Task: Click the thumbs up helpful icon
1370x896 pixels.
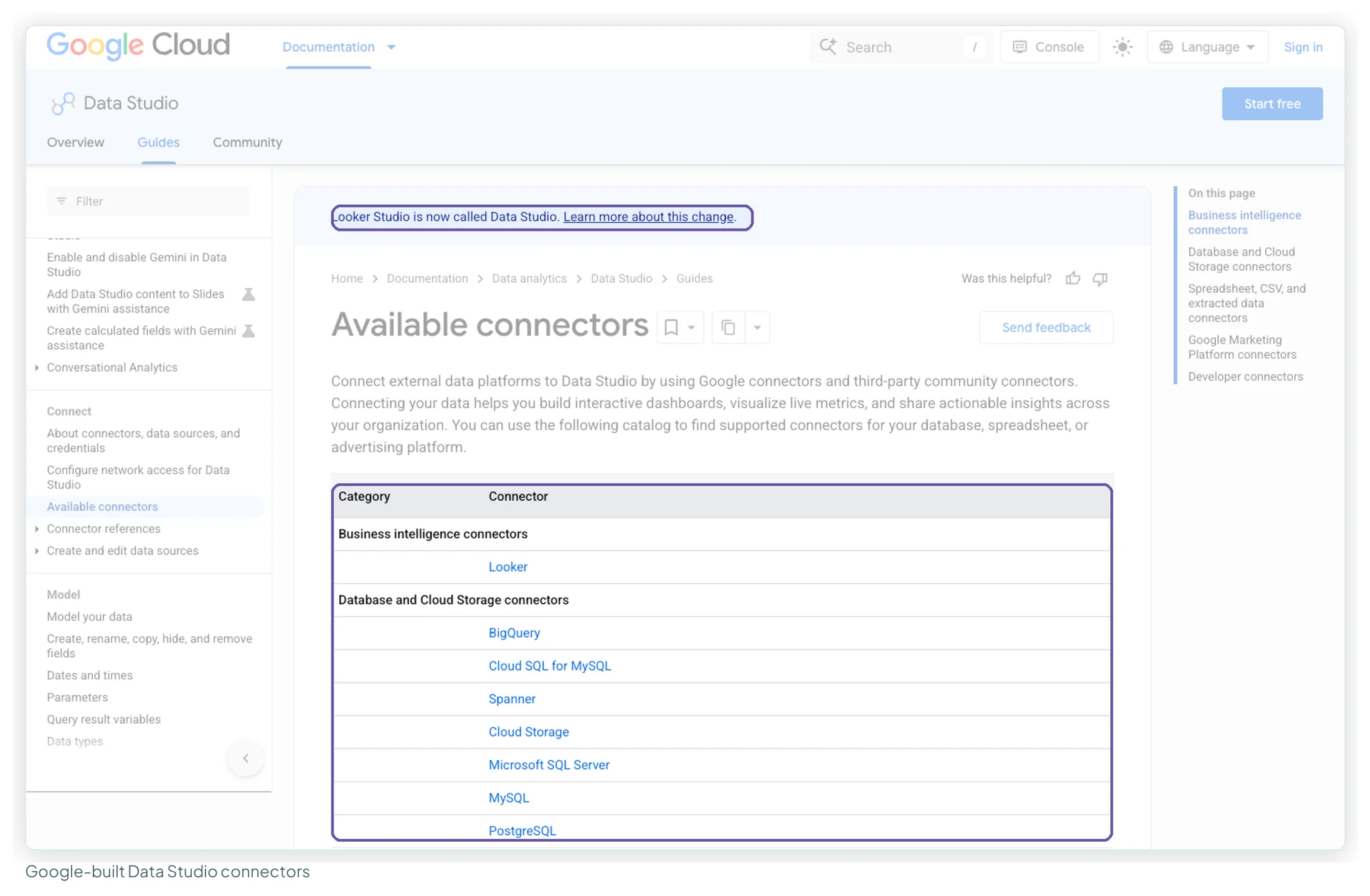Action: coord(1072,278)
